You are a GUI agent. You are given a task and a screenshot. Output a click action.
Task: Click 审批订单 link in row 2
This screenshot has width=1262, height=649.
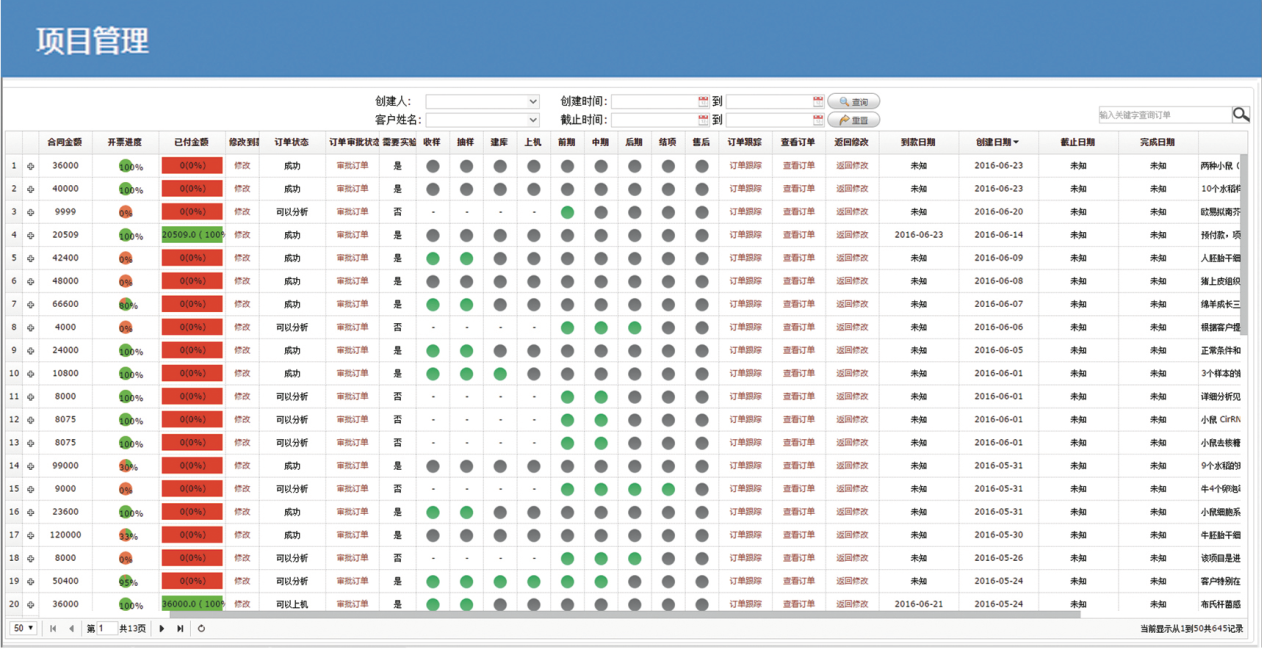(352, 189)
